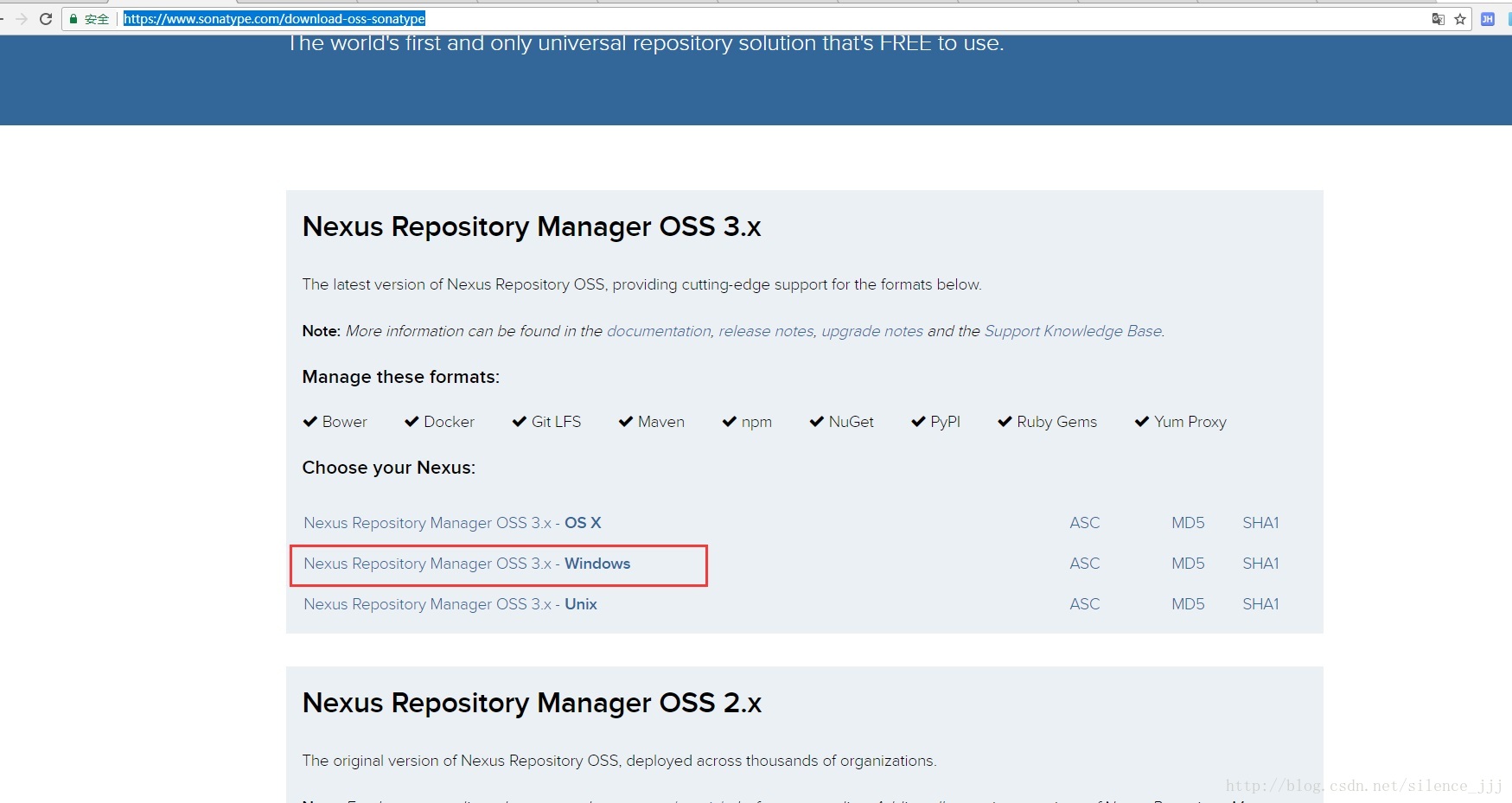Click the Bower format label
Viewport: 1512px width, 803px height.
coord(344,422)
